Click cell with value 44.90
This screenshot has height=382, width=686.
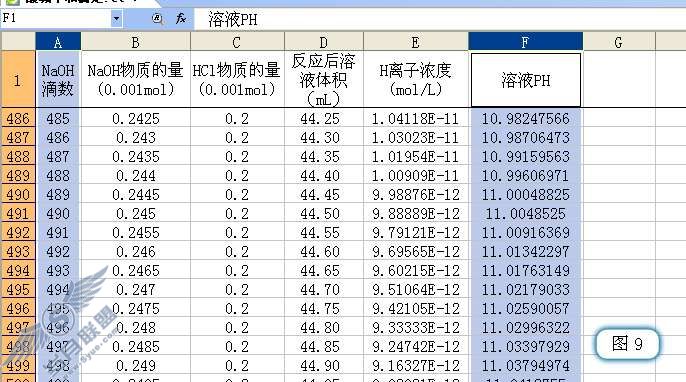pos(324,365)
